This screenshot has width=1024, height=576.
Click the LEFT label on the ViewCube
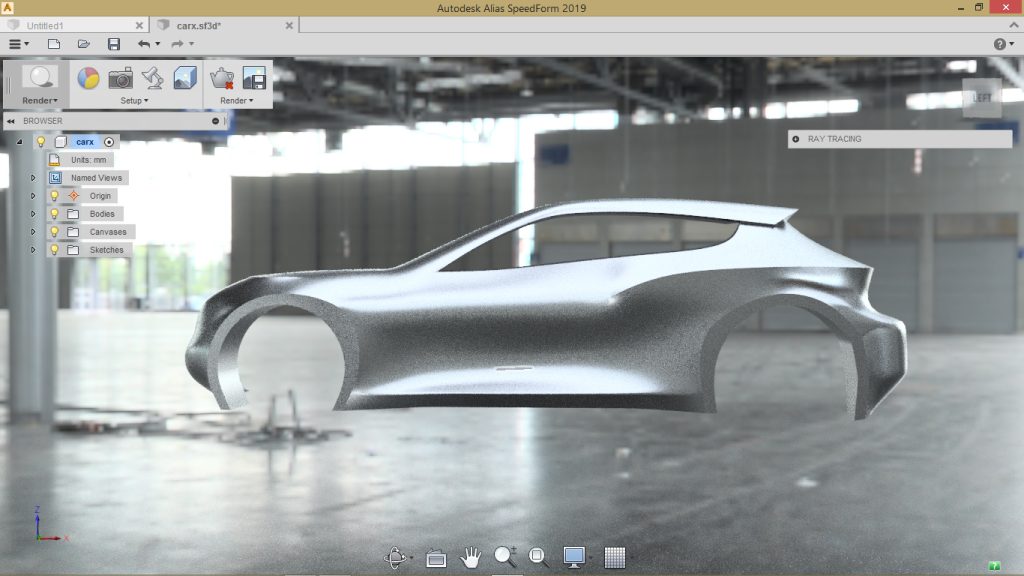click(984, 99)
